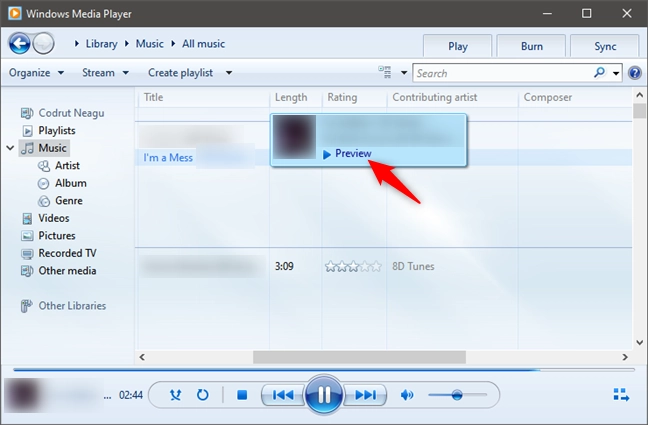This screenshot has width=648, height=425.
Task: Skip to the next track
Action: [365, 395]
